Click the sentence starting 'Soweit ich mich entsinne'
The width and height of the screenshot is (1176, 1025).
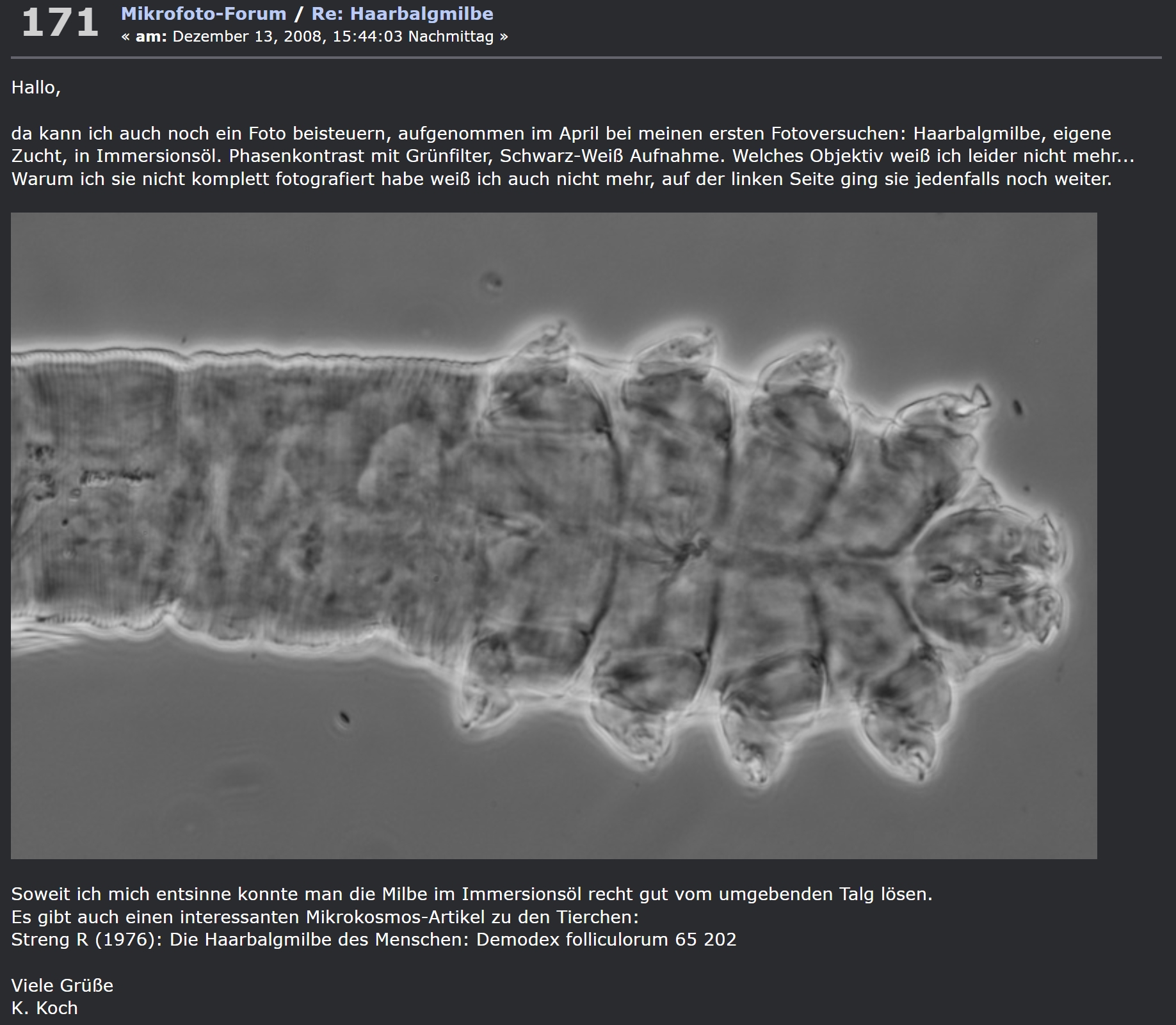[471, 894]
